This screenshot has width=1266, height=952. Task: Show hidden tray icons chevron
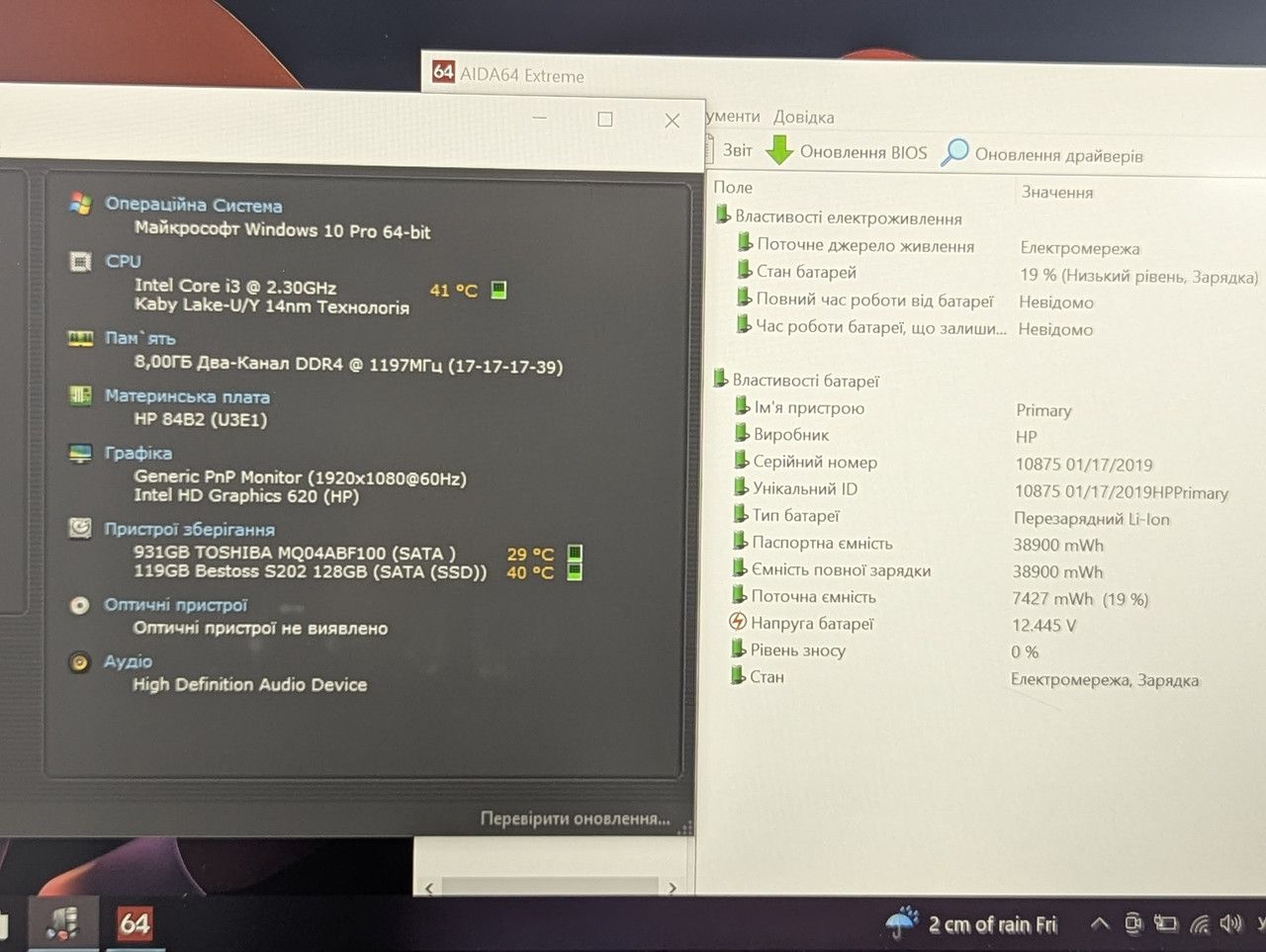pyautogui.click(x=1099, y=923)
